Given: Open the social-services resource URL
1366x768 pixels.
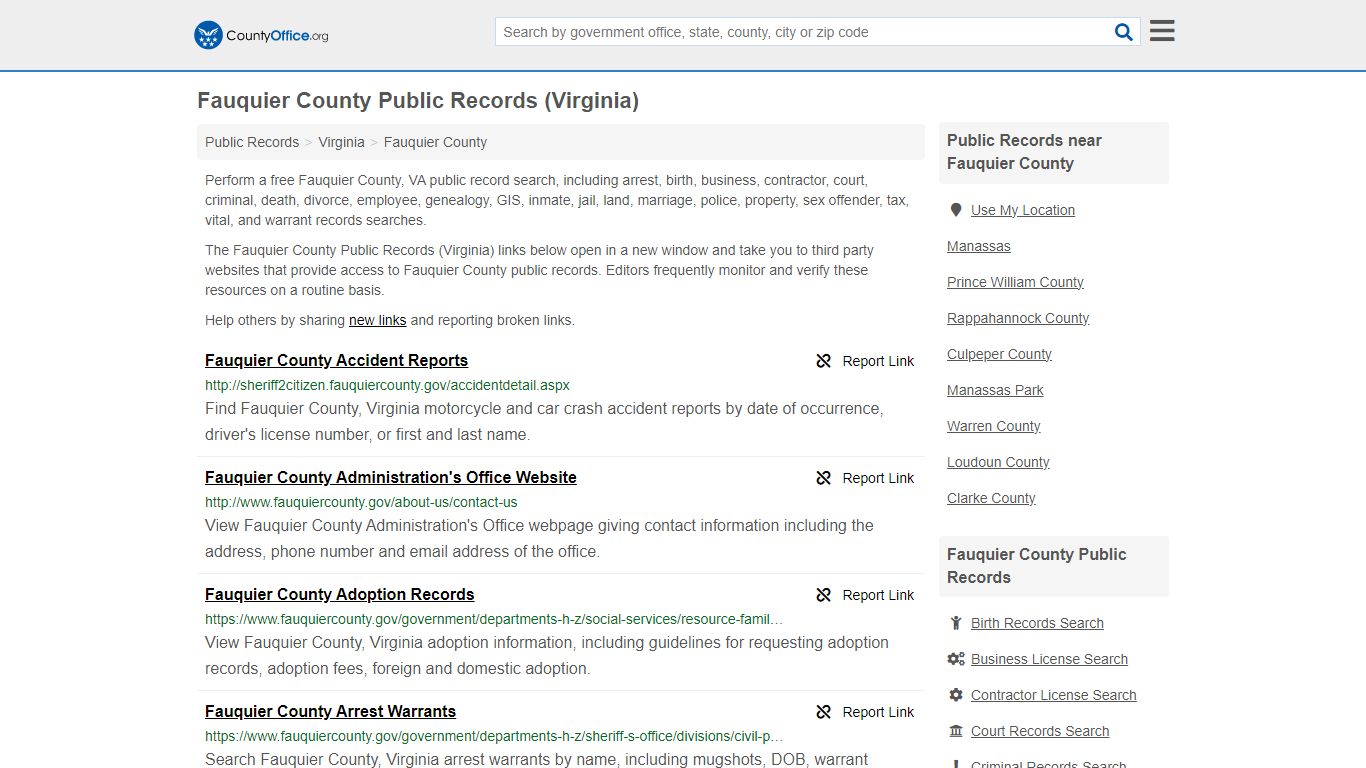Looking at the screenshot, I should tap(494, 619).
